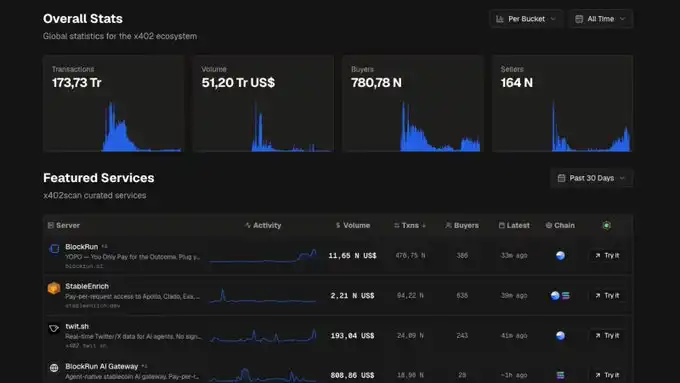Click the Overall Stats heading

click(x=83, y=19)
